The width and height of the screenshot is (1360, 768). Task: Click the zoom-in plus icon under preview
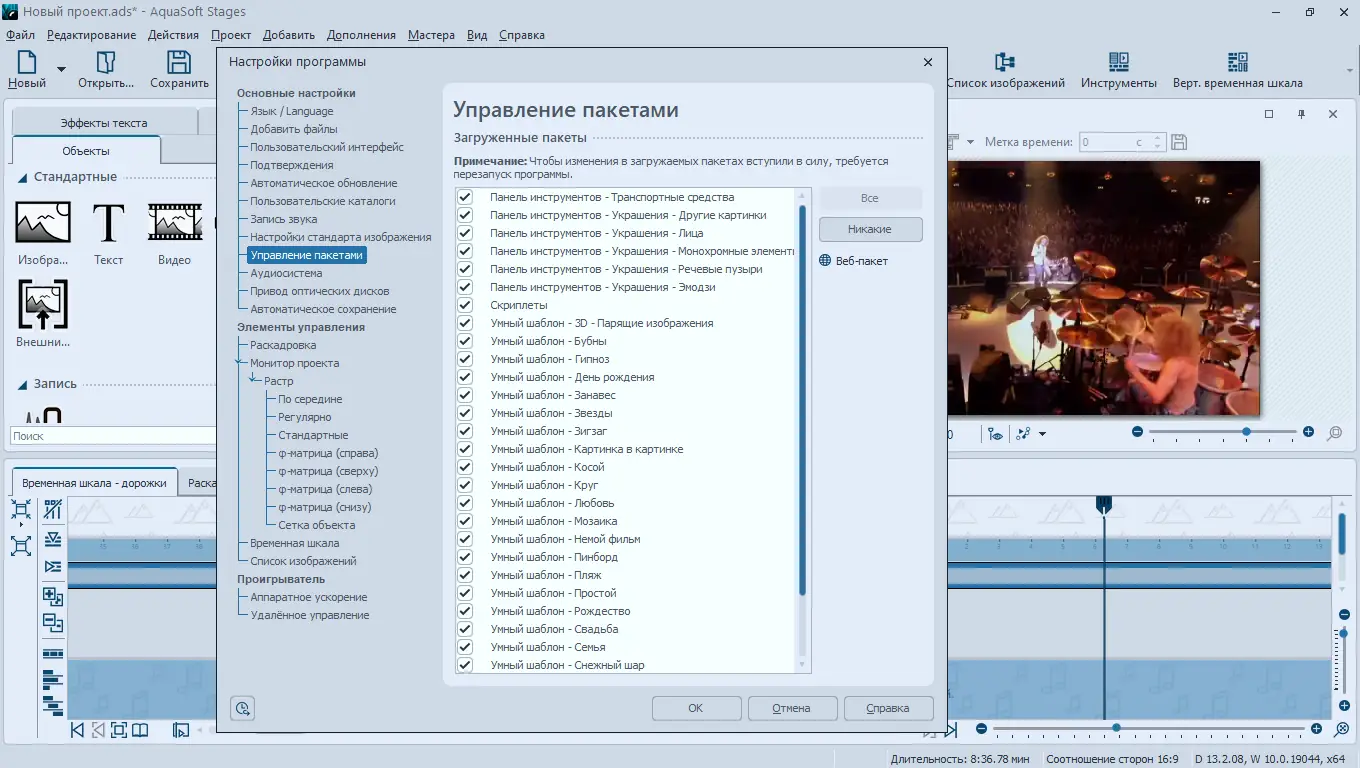[1308, 432]
